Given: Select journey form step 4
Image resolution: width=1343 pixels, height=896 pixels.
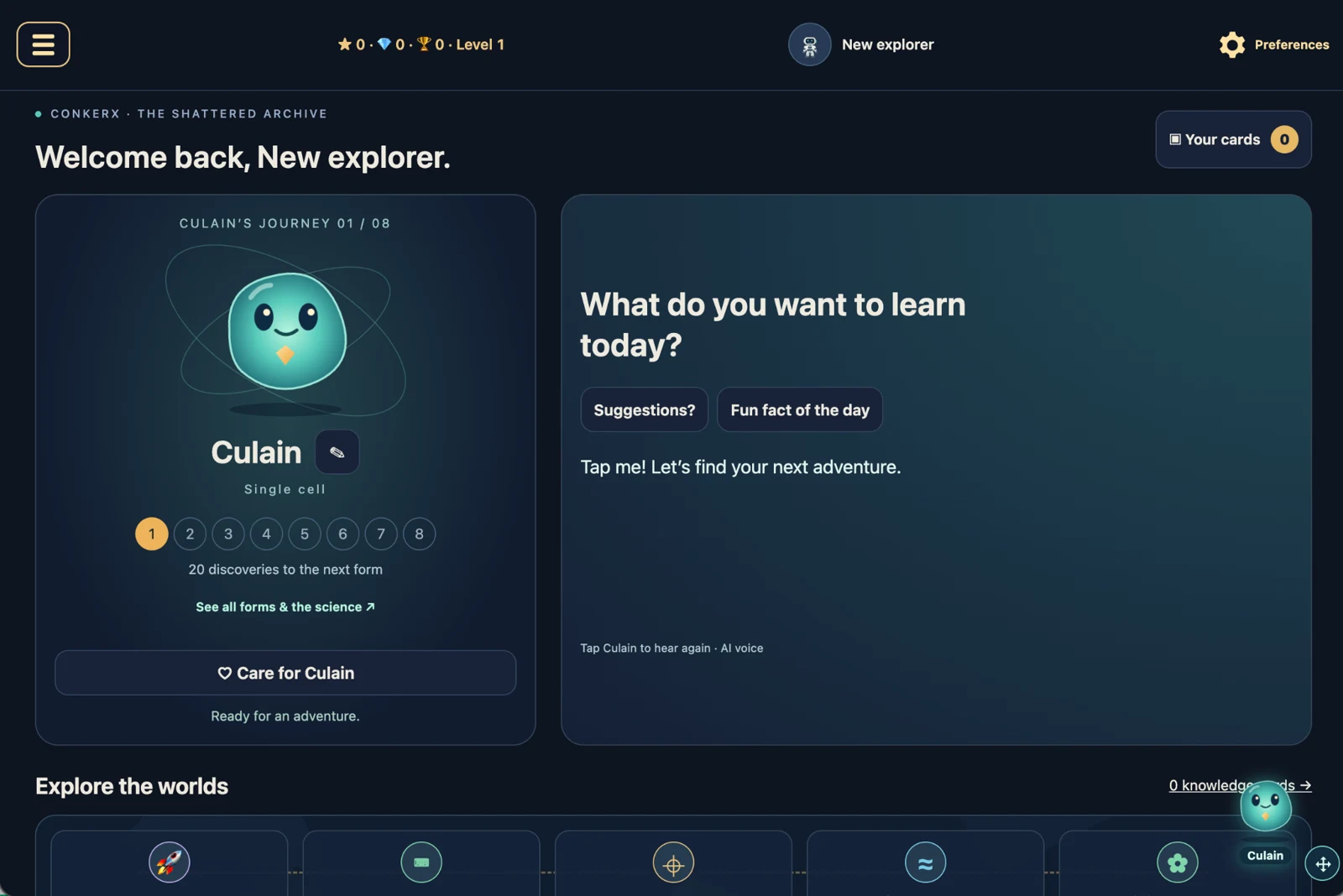Looking at the screenshot, I should pos(266,534).
